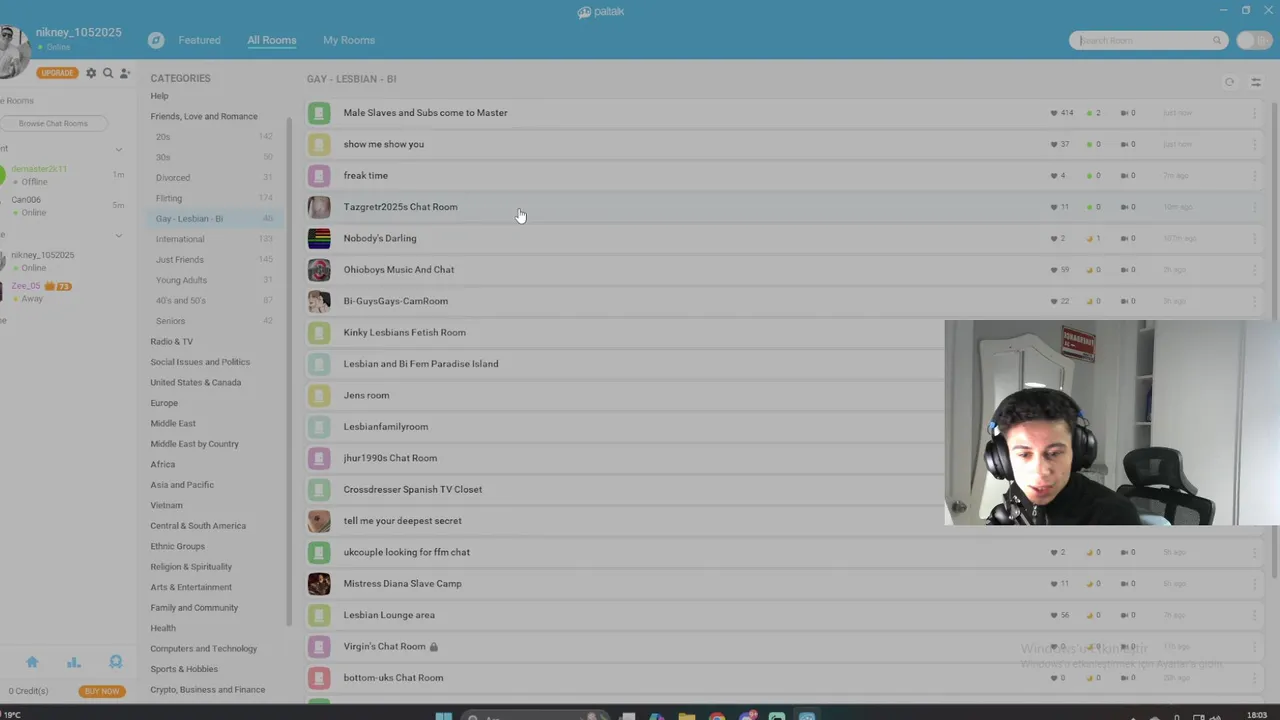
Task: Click the BUY NOW credits button
Action: 101,691
